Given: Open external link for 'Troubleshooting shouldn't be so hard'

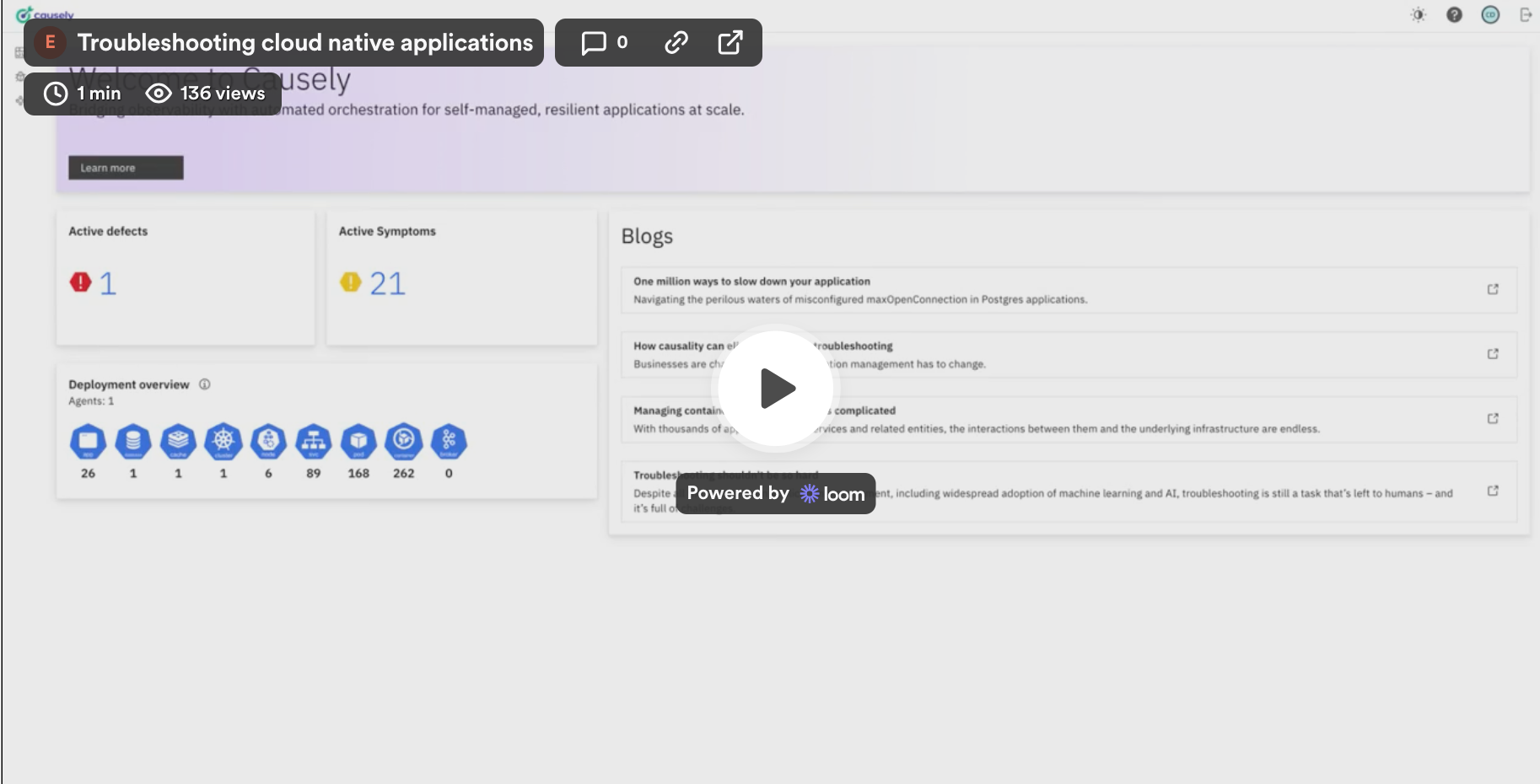Looking at the screenshot, I should click(1494, 490).
